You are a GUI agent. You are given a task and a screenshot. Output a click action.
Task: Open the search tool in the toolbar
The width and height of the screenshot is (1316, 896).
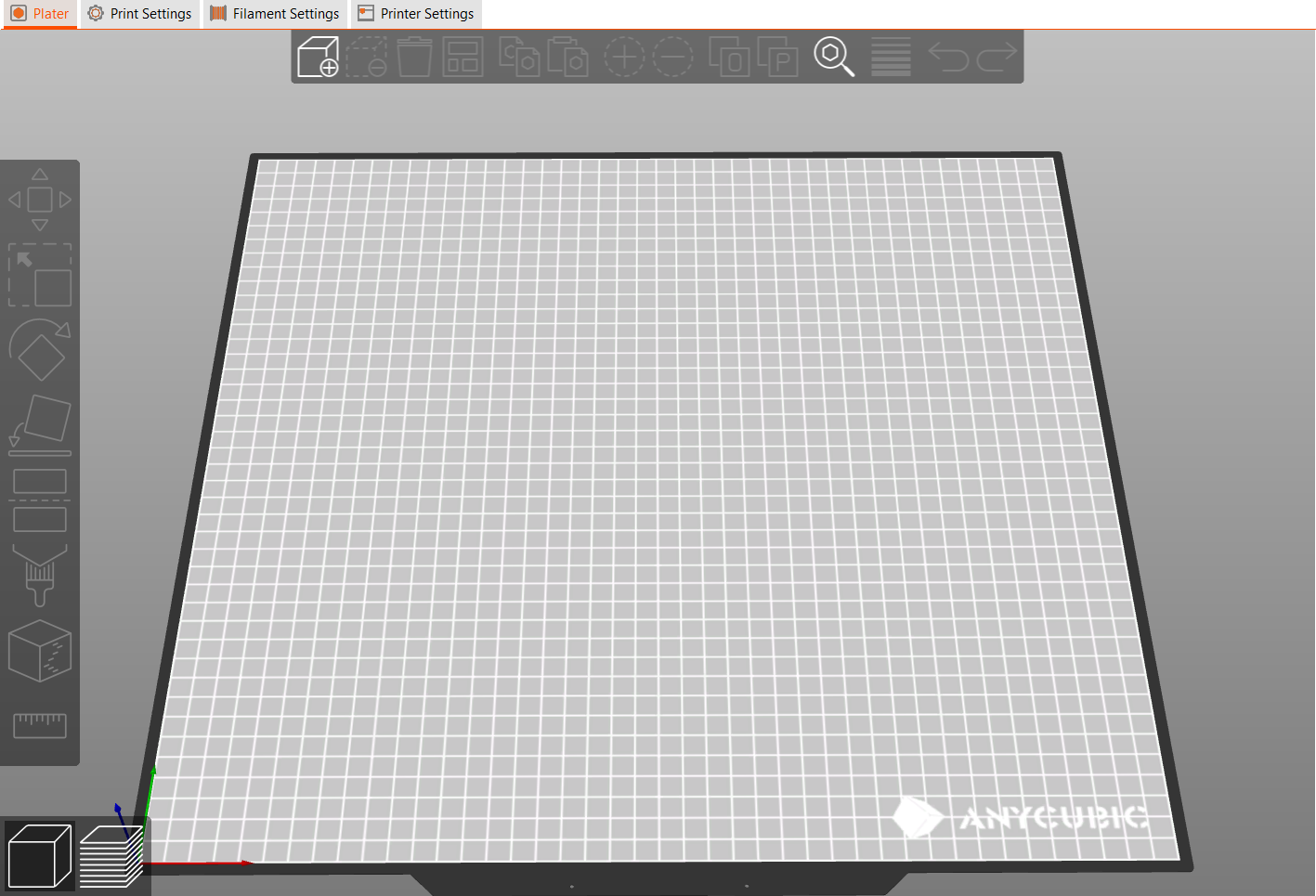pyautogui.click(x=833, y=57)
